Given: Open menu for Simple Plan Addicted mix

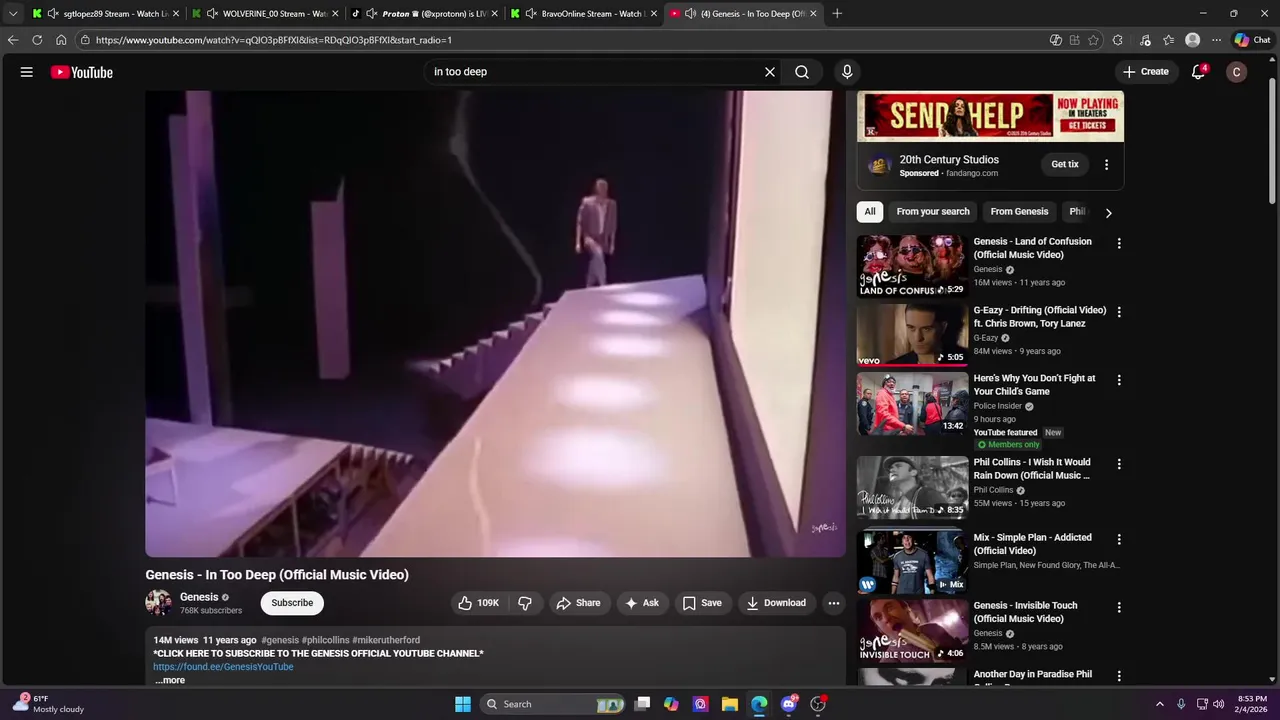Looking at the screenshot, I should point(1119,539).
